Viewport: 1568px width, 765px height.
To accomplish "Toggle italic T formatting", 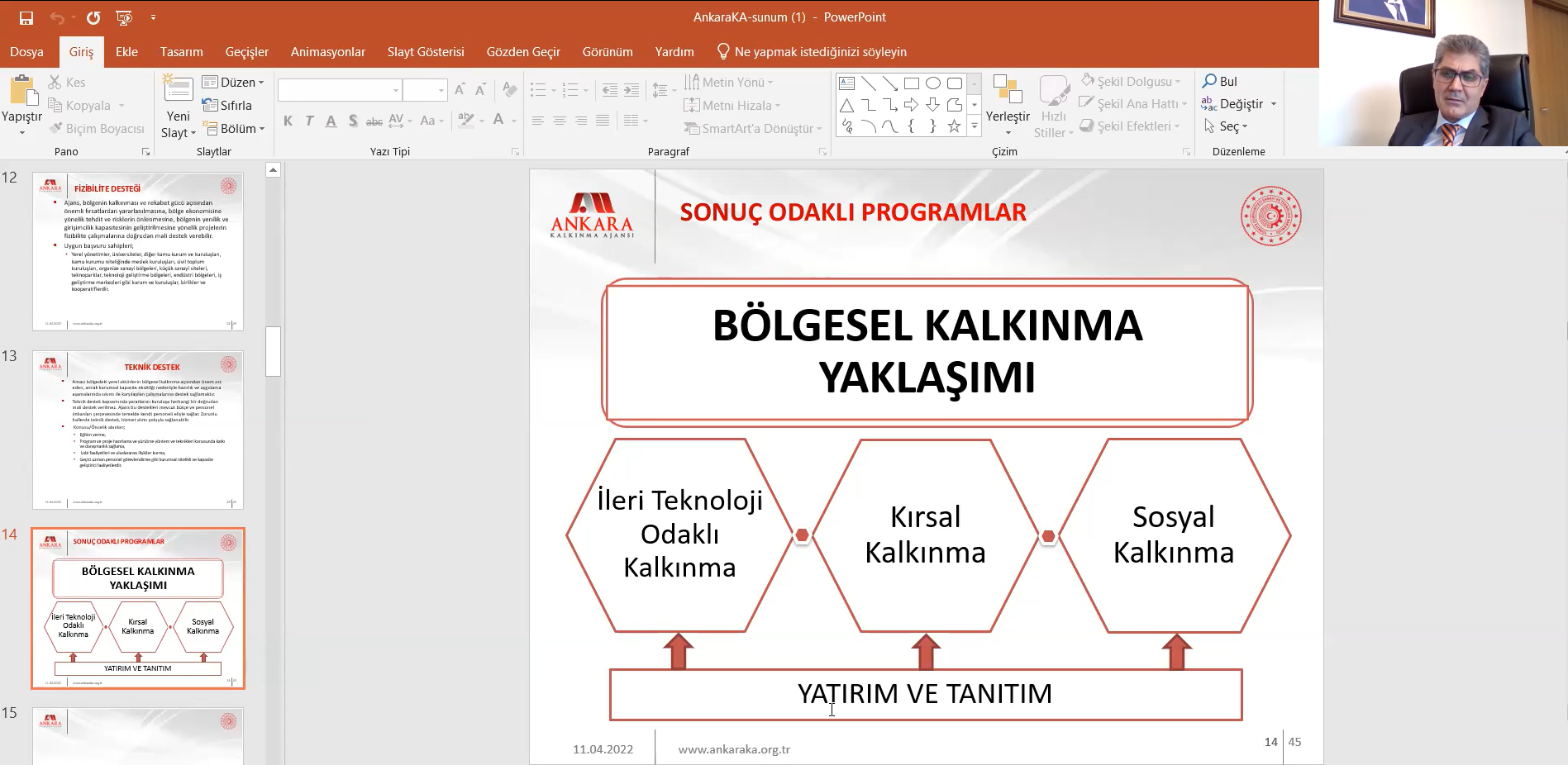I will click(309, 121).
